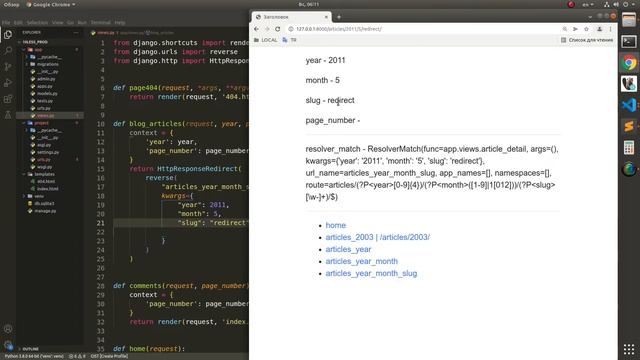Open the Explorer panel more-actions ellipsis

pyautogui.click(x=76, y=33)
